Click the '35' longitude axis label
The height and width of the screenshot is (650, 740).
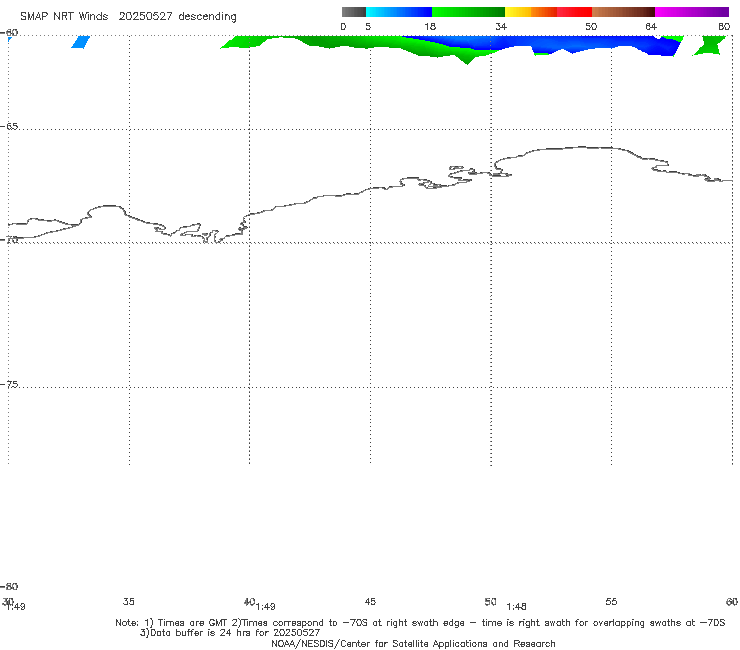point(128,601)
